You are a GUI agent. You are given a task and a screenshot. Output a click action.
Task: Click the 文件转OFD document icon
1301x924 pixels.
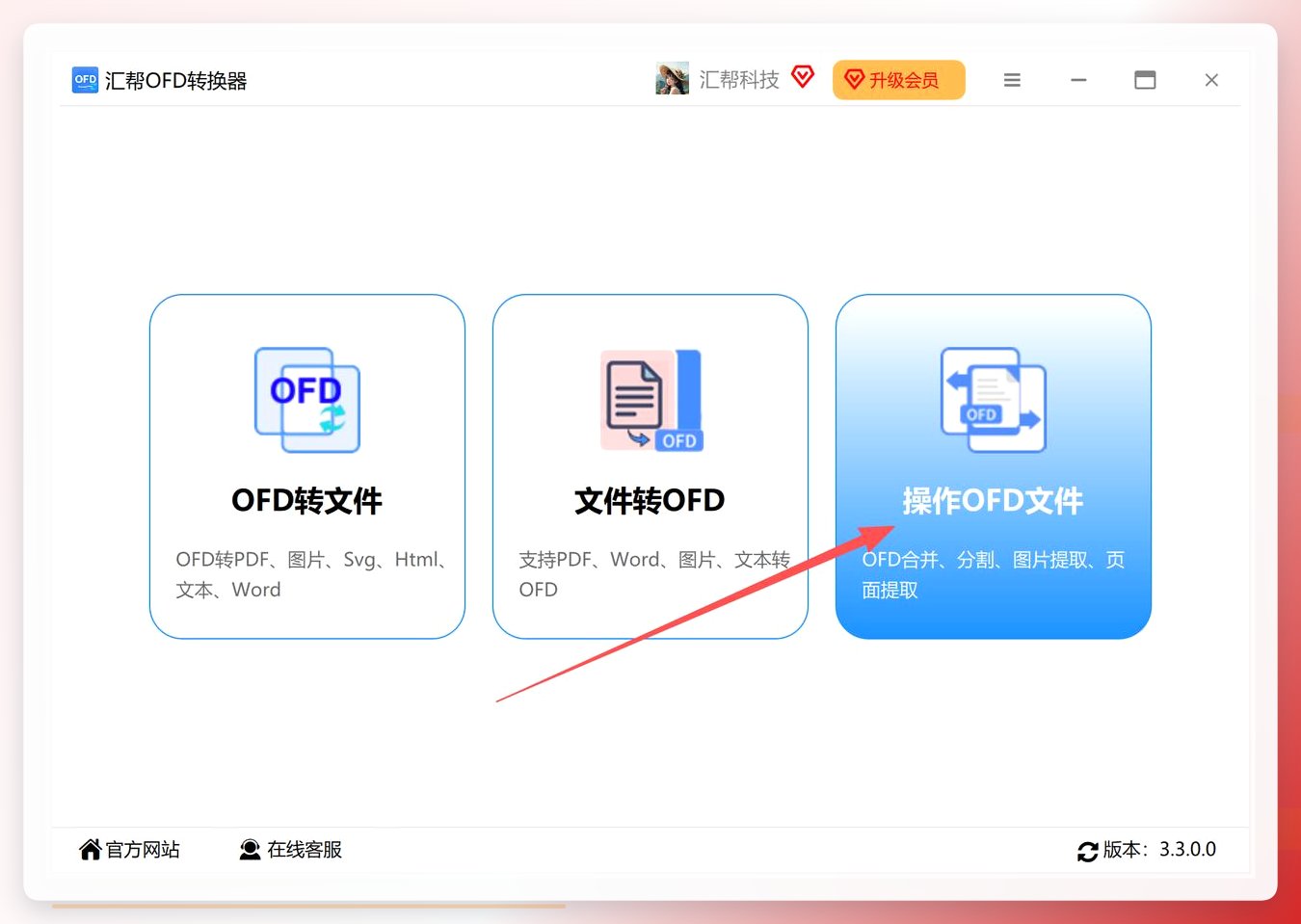651,400
